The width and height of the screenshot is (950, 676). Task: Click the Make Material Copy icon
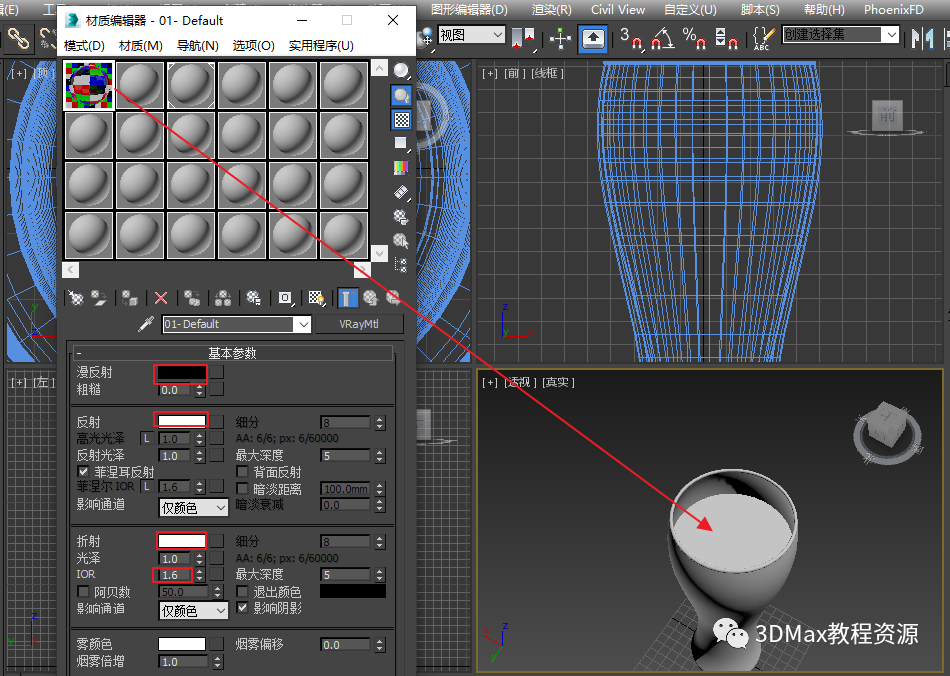point(192,297)
